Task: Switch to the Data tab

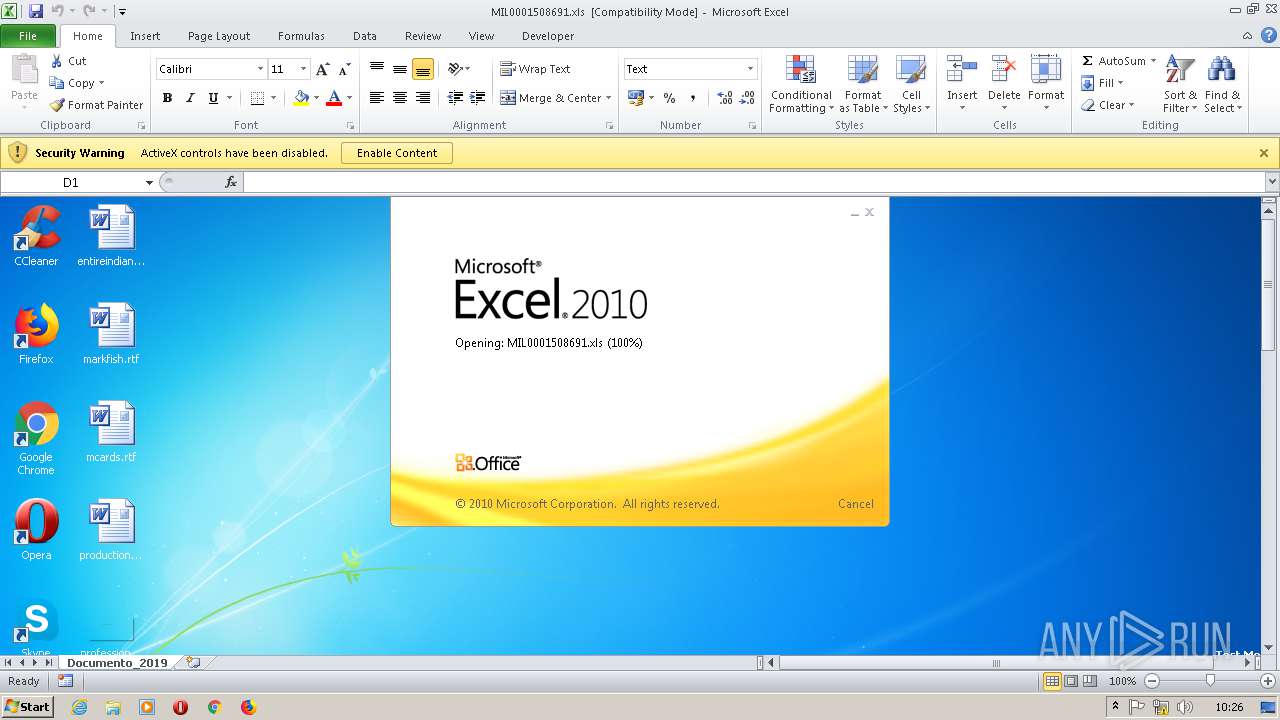Action: coord(365,36)
